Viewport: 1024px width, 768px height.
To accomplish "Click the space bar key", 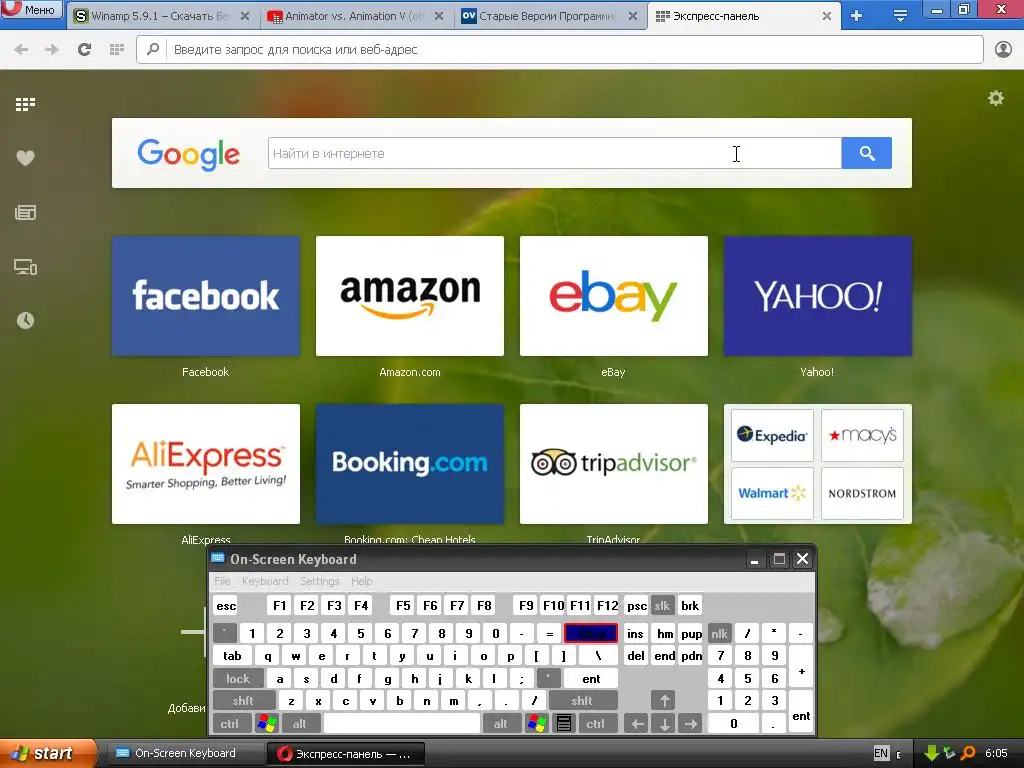I will [x=402, y=724].
